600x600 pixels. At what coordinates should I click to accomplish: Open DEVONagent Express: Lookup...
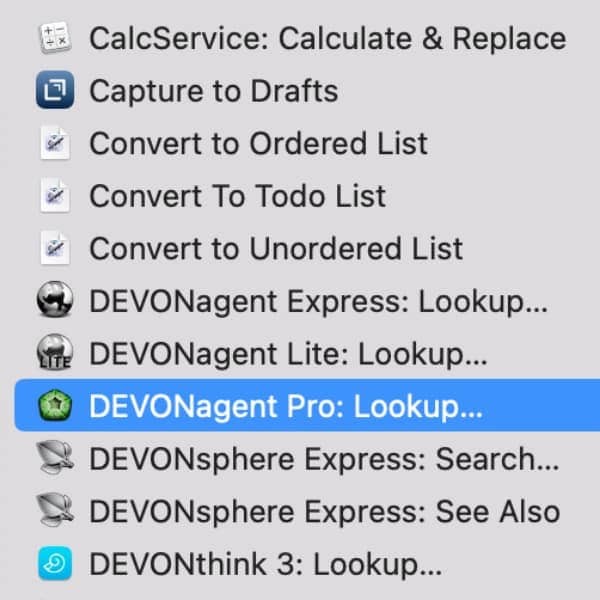pos(318,302)
